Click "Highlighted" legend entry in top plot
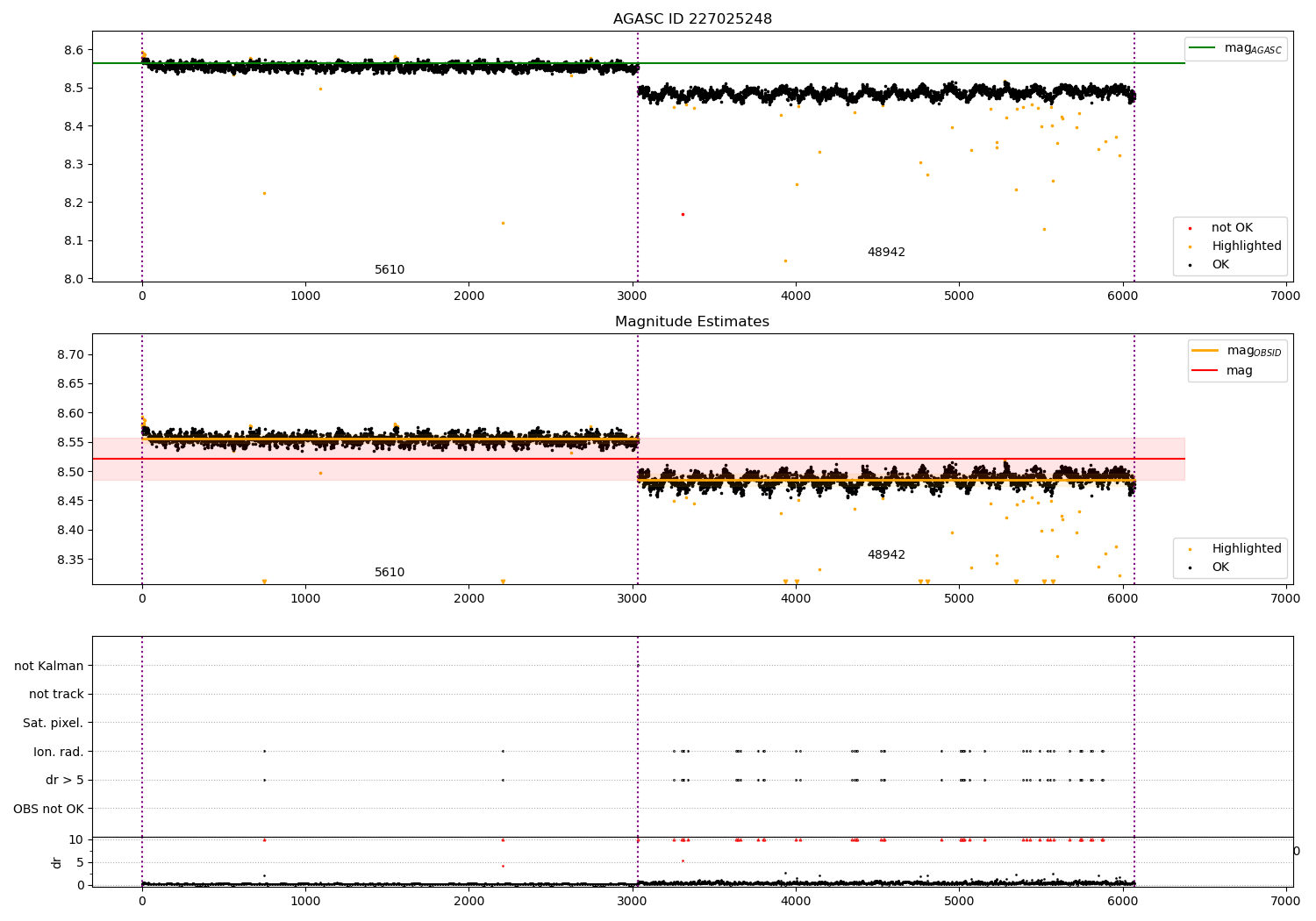 (1247, 246)
